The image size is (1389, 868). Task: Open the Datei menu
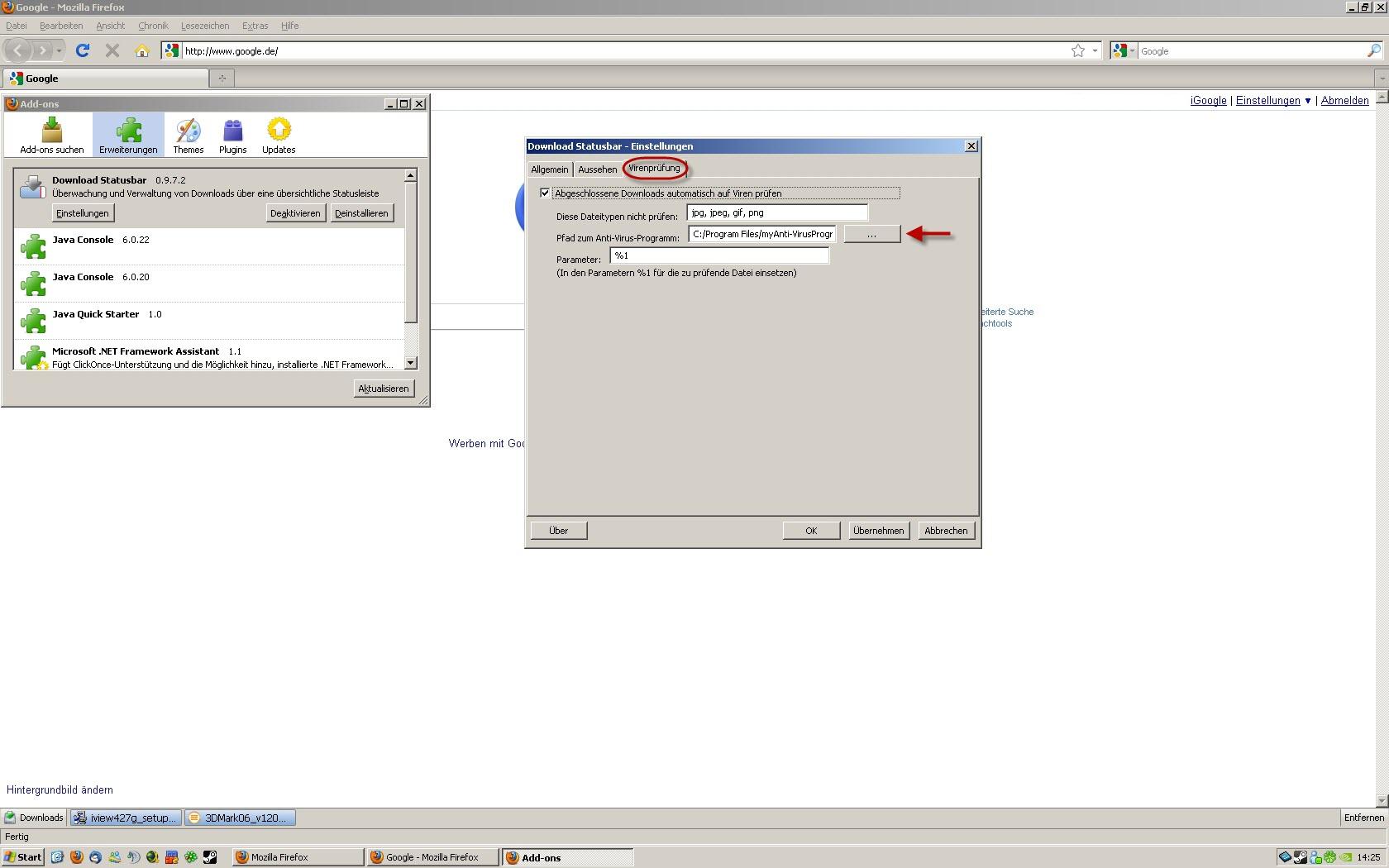[x=17, y=26]
